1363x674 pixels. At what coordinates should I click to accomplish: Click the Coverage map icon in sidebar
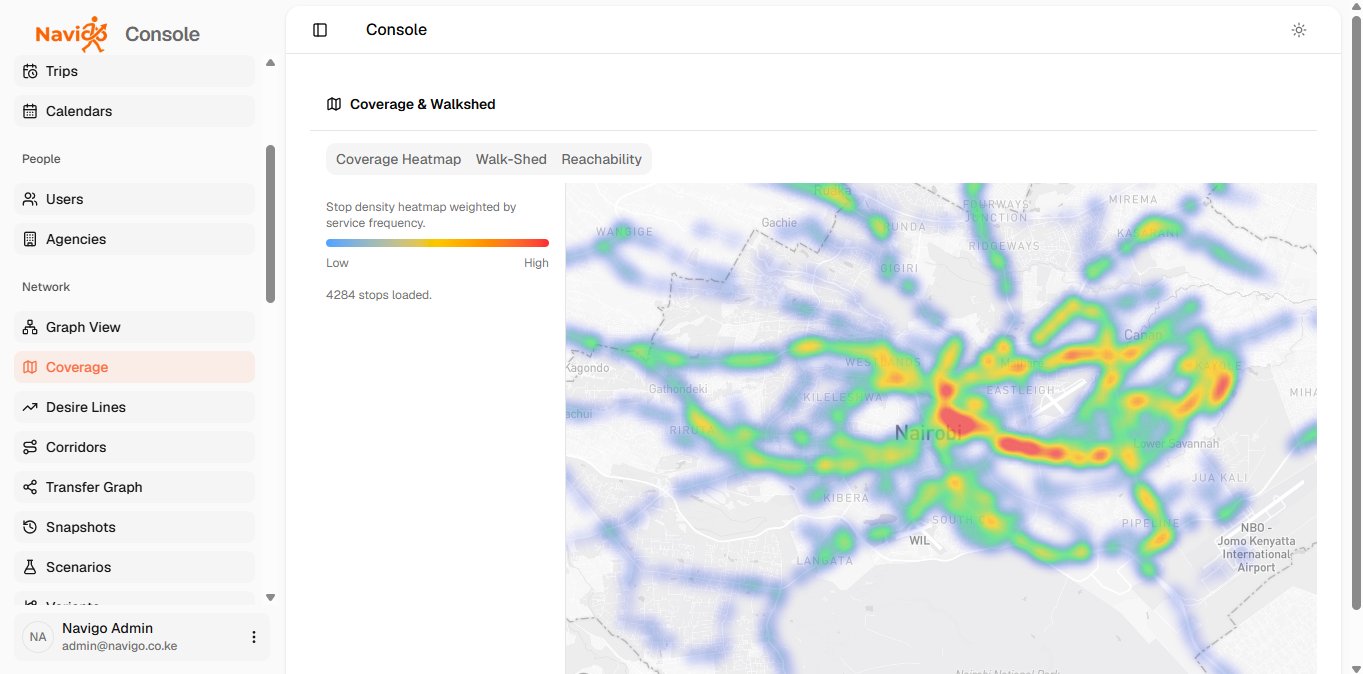(x=30, y=367)
